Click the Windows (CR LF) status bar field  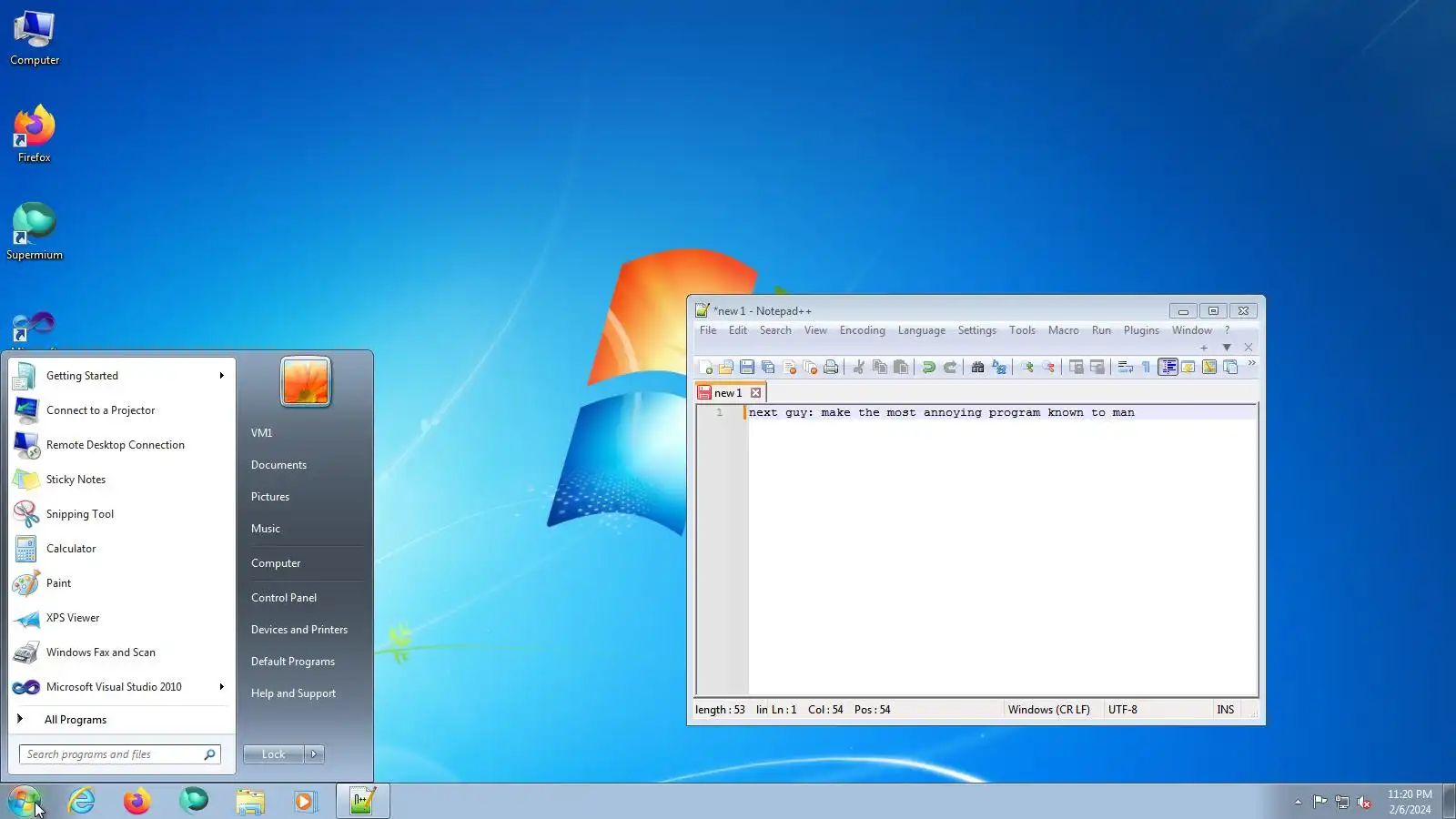click(1048, 710)
